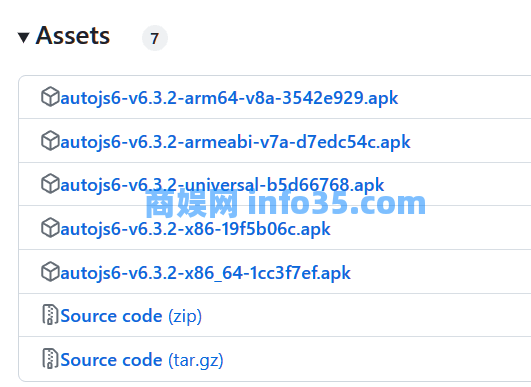The height and width of the screenshot is (387, 531).
Task: Download autojs6-v6.3.2-x86_64-1cc3f7ef.apk
Action: 206,273
